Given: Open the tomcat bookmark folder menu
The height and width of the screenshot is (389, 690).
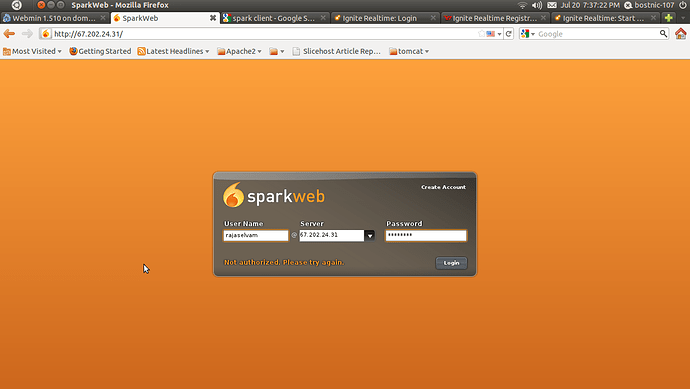Looking at the screenshot, I should [x=409, y=51].
